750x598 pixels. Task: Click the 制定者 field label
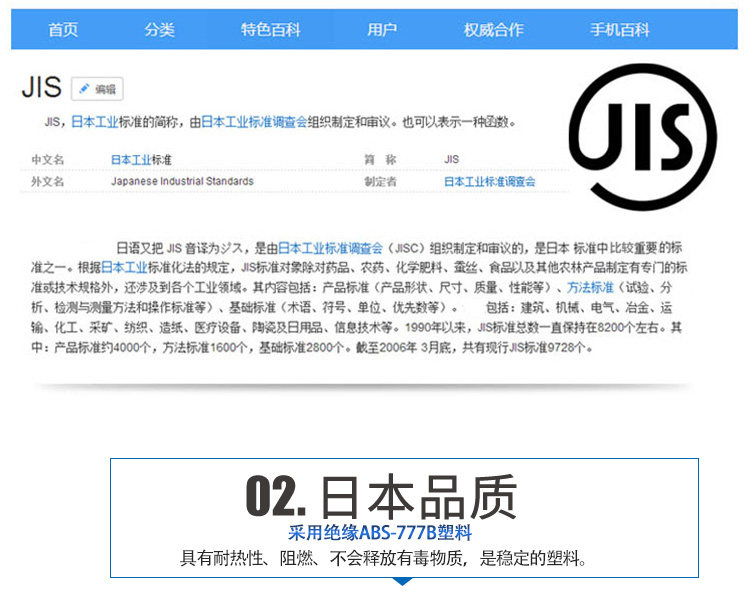coord(380,181)
